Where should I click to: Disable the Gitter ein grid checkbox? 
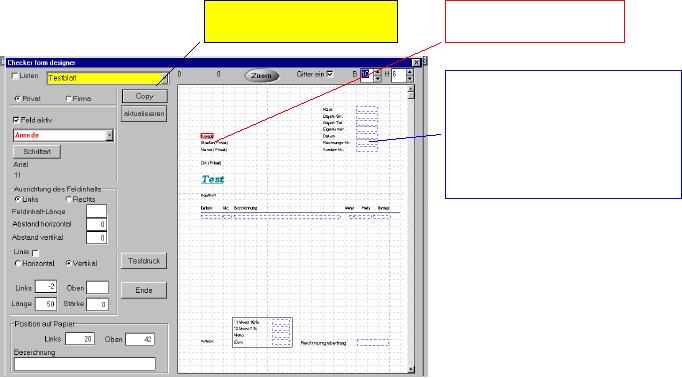[x=330, y=74]
